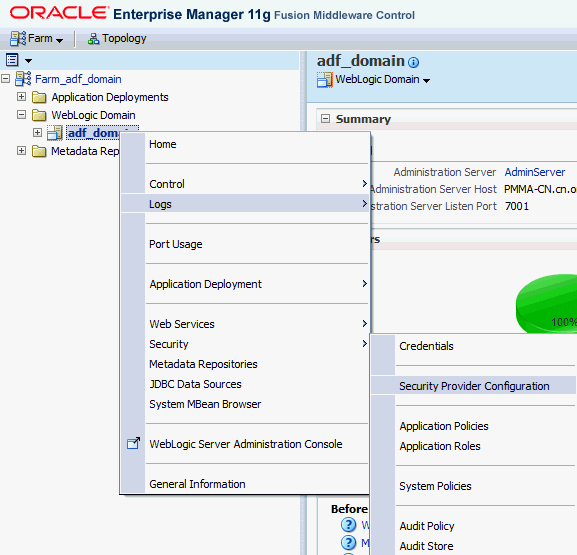Click the WebLogic Domain folder icon in tree
Screen dimensions: 577x555
pyautogui.click(x=39, y=115)
